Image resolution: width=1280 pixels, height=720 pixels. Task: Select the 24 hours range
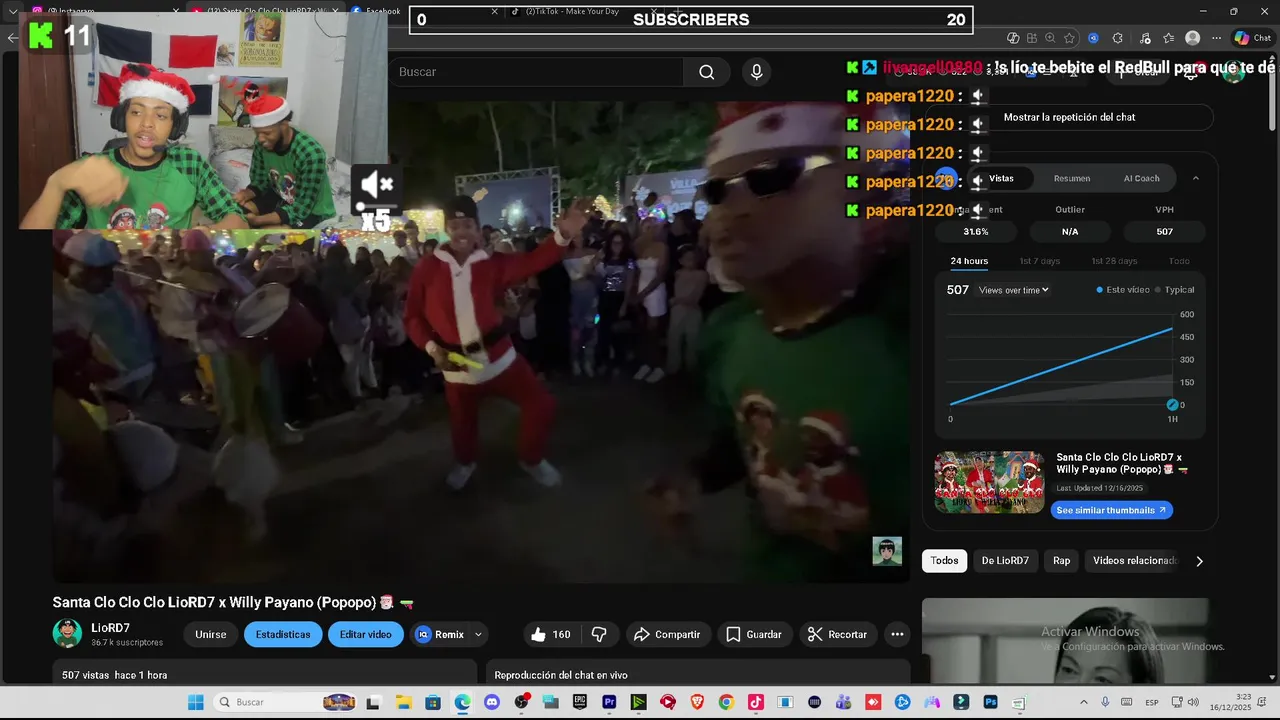[969, 261]
